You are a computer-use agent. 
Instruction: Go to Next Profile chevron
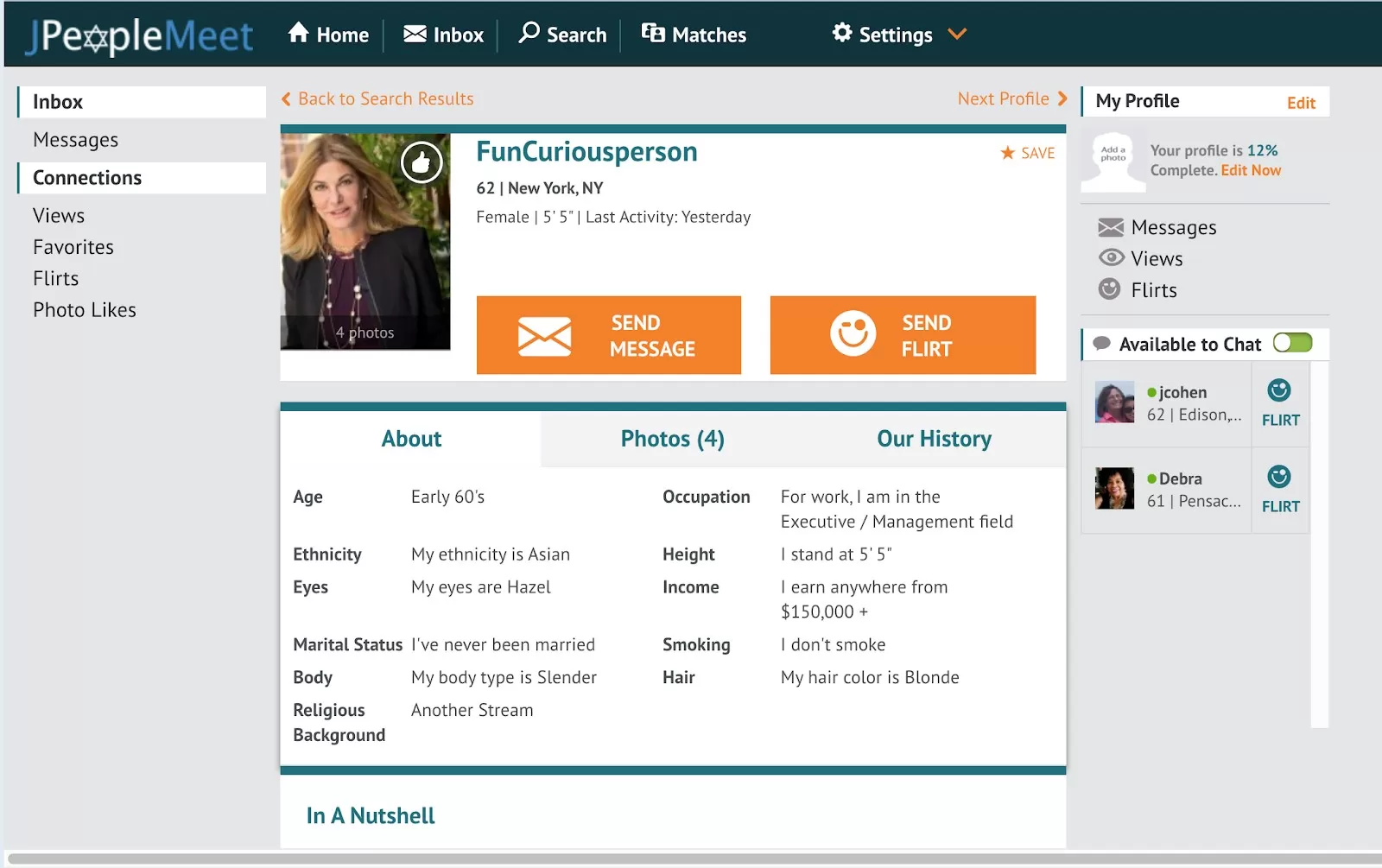pos(1062,98)
